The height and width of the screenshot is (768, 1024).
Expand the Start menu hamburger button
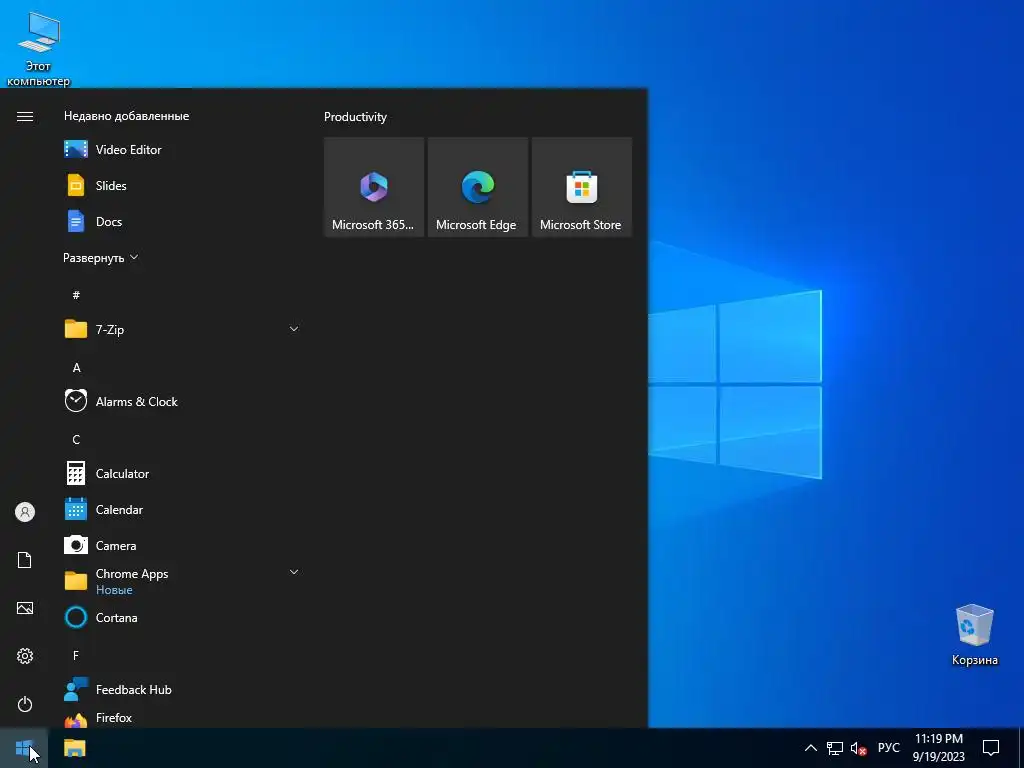pyautogui.click(x=25, y=116)
